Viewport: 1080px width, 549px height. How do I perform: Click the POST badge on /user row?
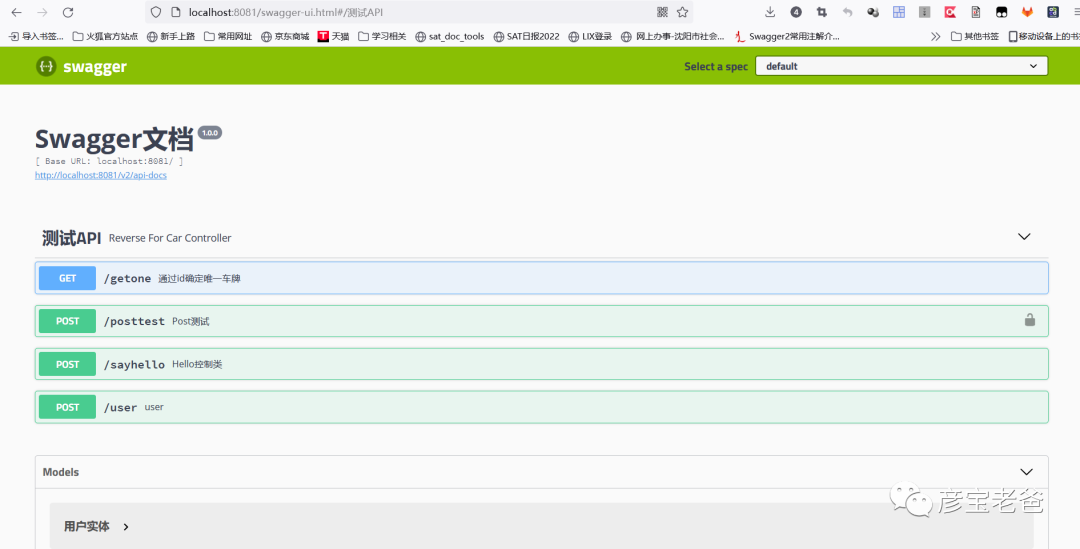click(68, 407)
